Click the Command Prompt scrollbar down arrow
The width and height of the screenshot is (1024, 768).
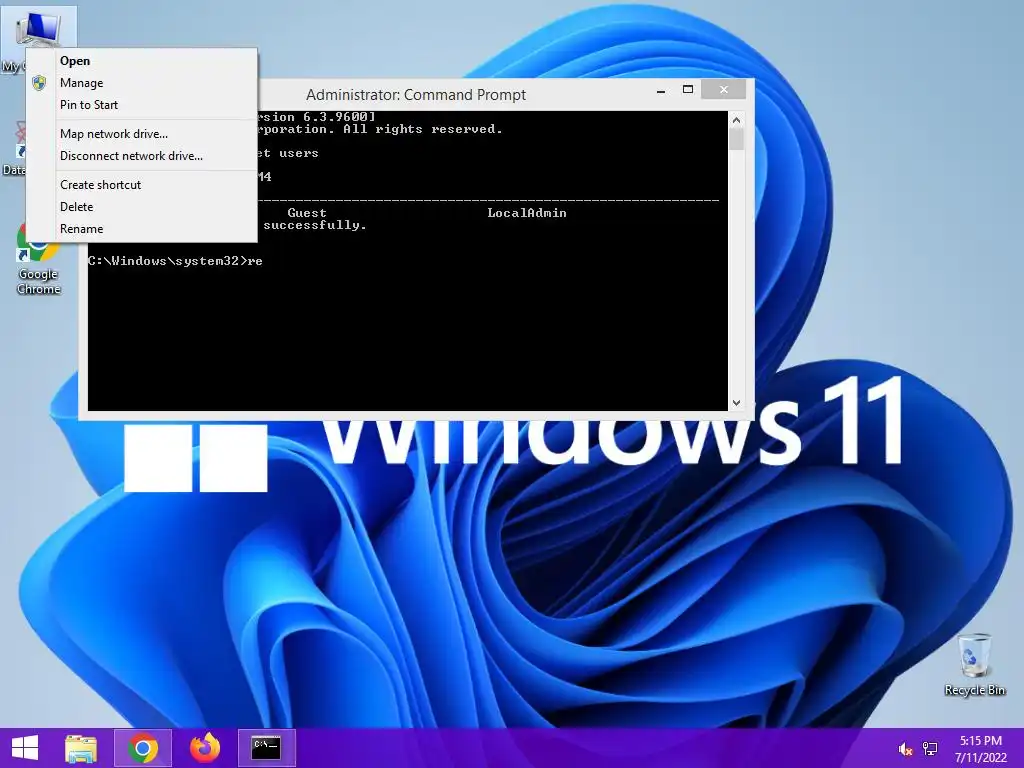click(737, 403)
